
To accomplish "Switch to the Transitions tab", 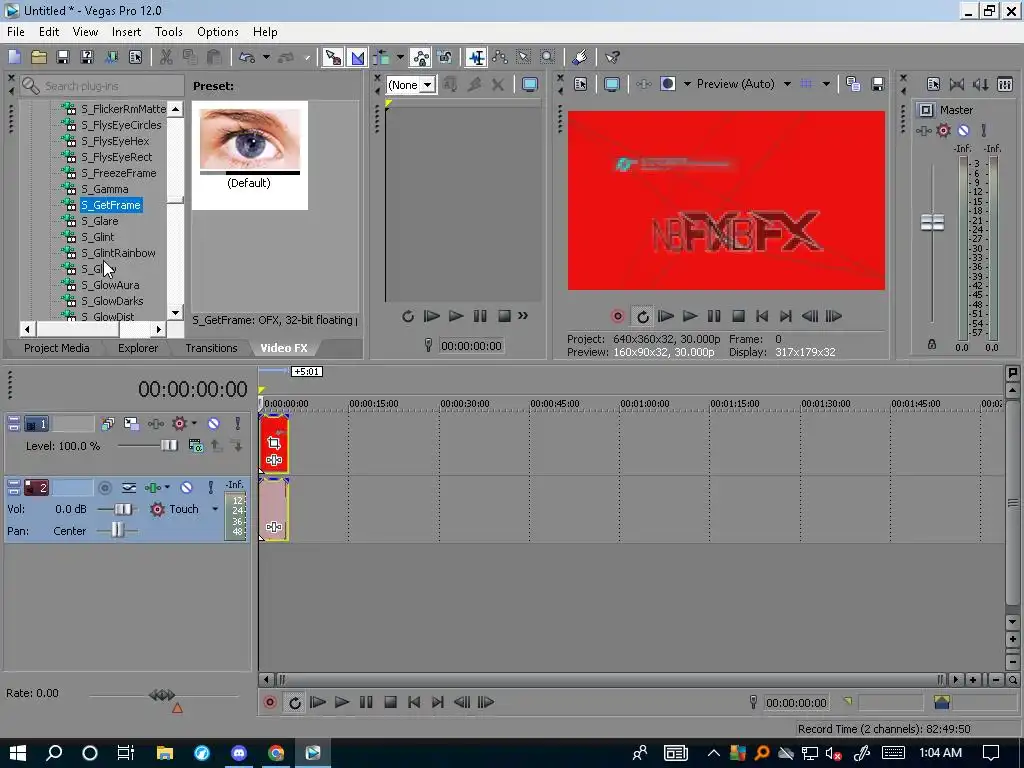I will click(212, 348).
